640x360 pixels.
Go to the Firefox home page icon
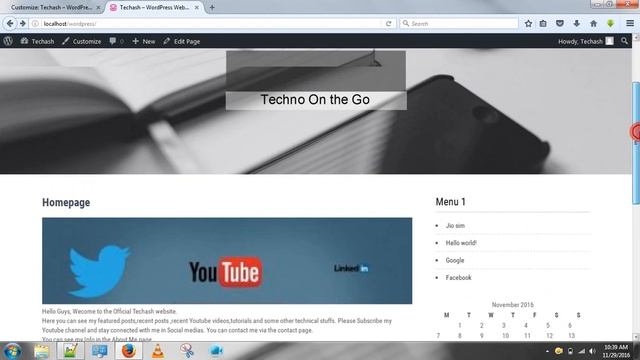(593, 24)
